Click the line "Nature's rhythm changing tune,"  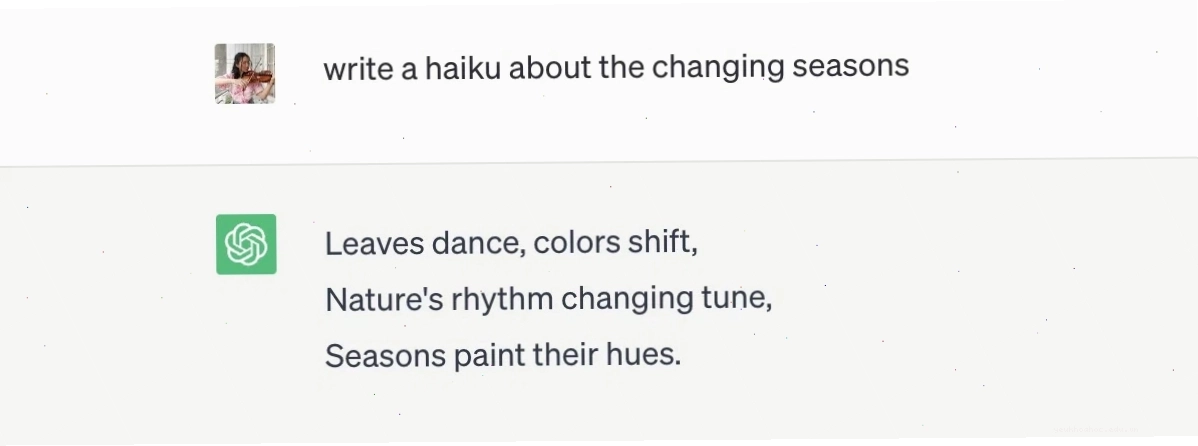549,299
